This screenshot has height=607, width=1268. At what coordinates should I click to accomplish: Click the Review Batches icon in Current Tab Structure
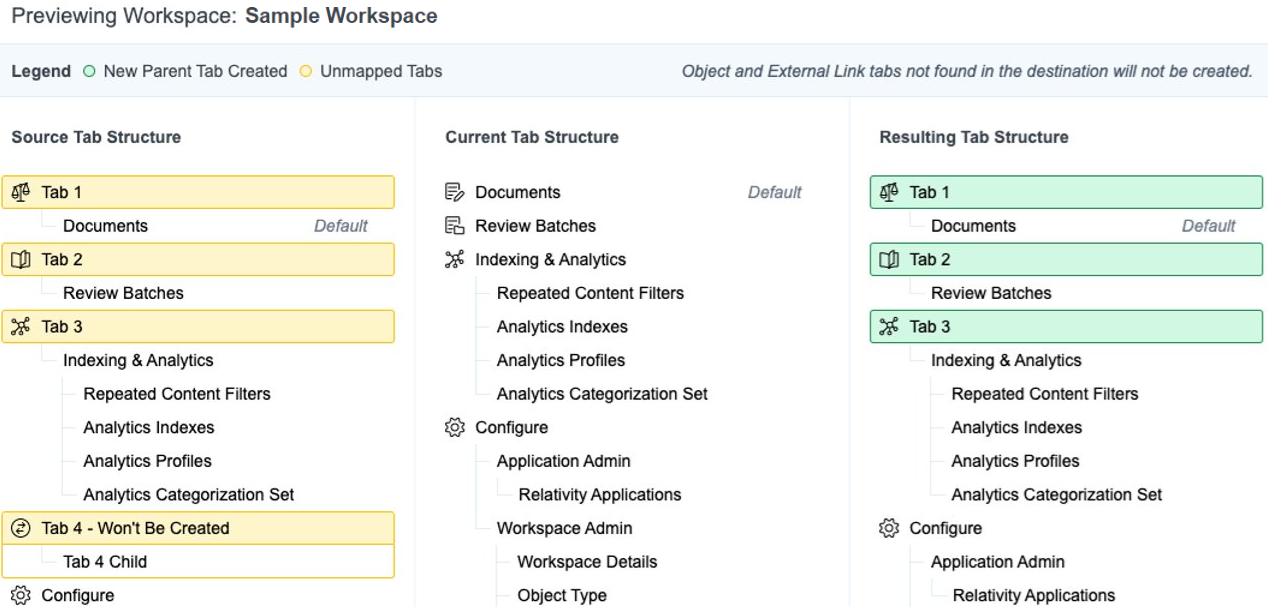click(x=455, y=226)
